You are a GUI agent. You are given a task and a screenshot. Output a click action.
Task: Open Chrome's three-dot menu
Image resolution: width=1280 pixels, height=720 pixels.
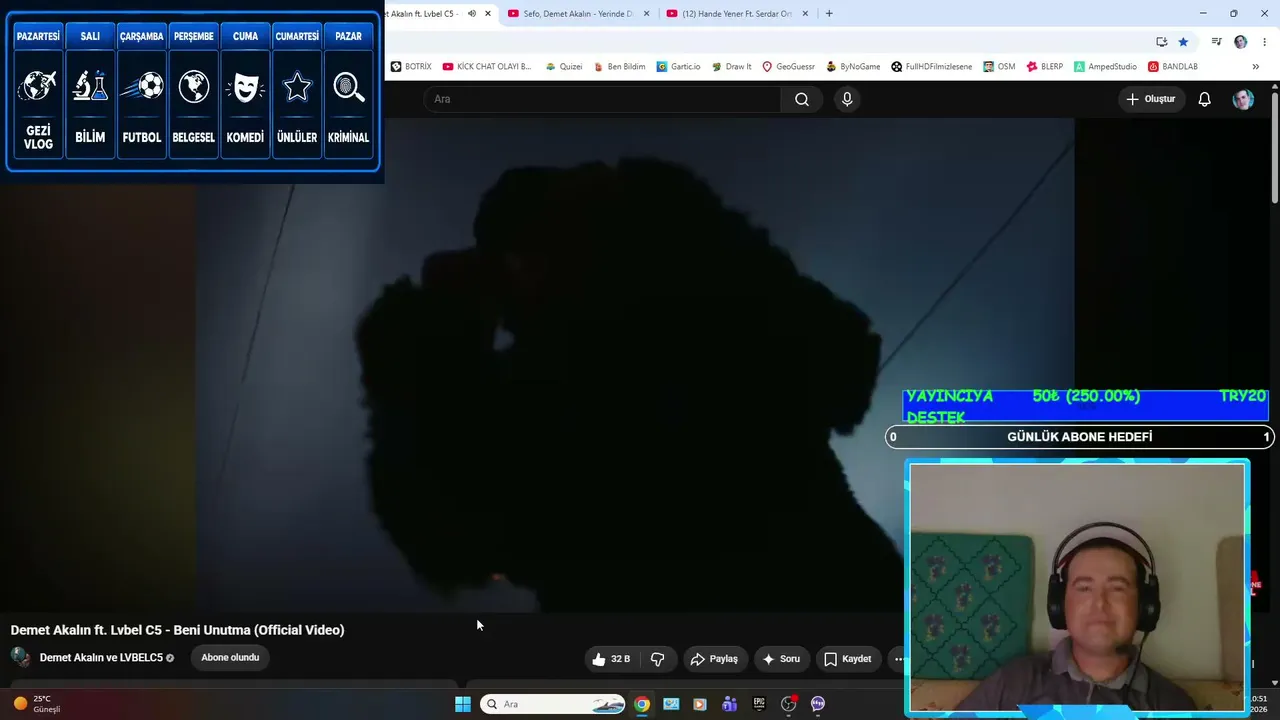pos(1265,42)
